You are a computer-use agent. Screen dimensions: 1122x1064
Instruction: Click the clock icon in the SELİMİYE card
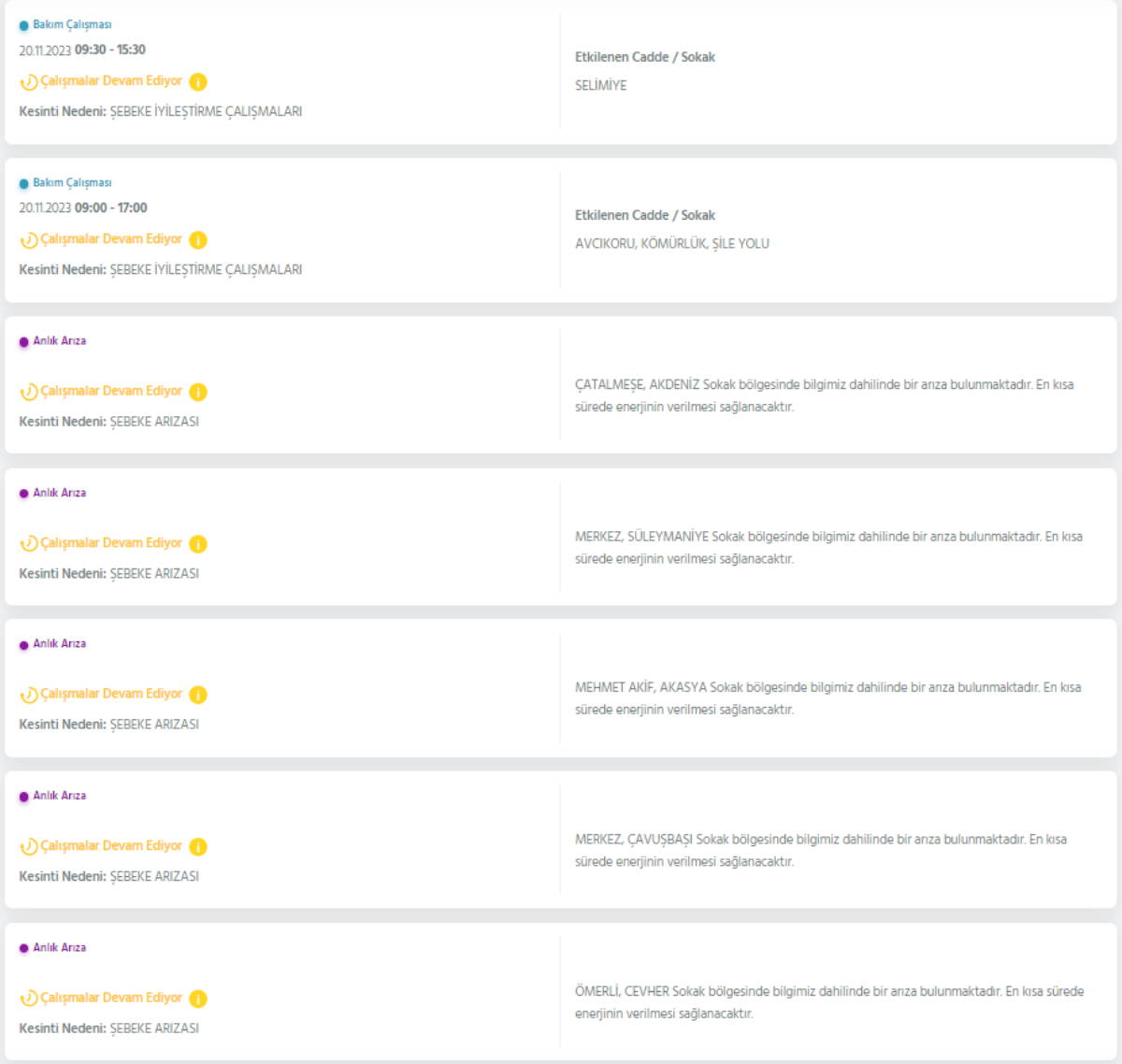pyautogui.click(x=29, y=82)
